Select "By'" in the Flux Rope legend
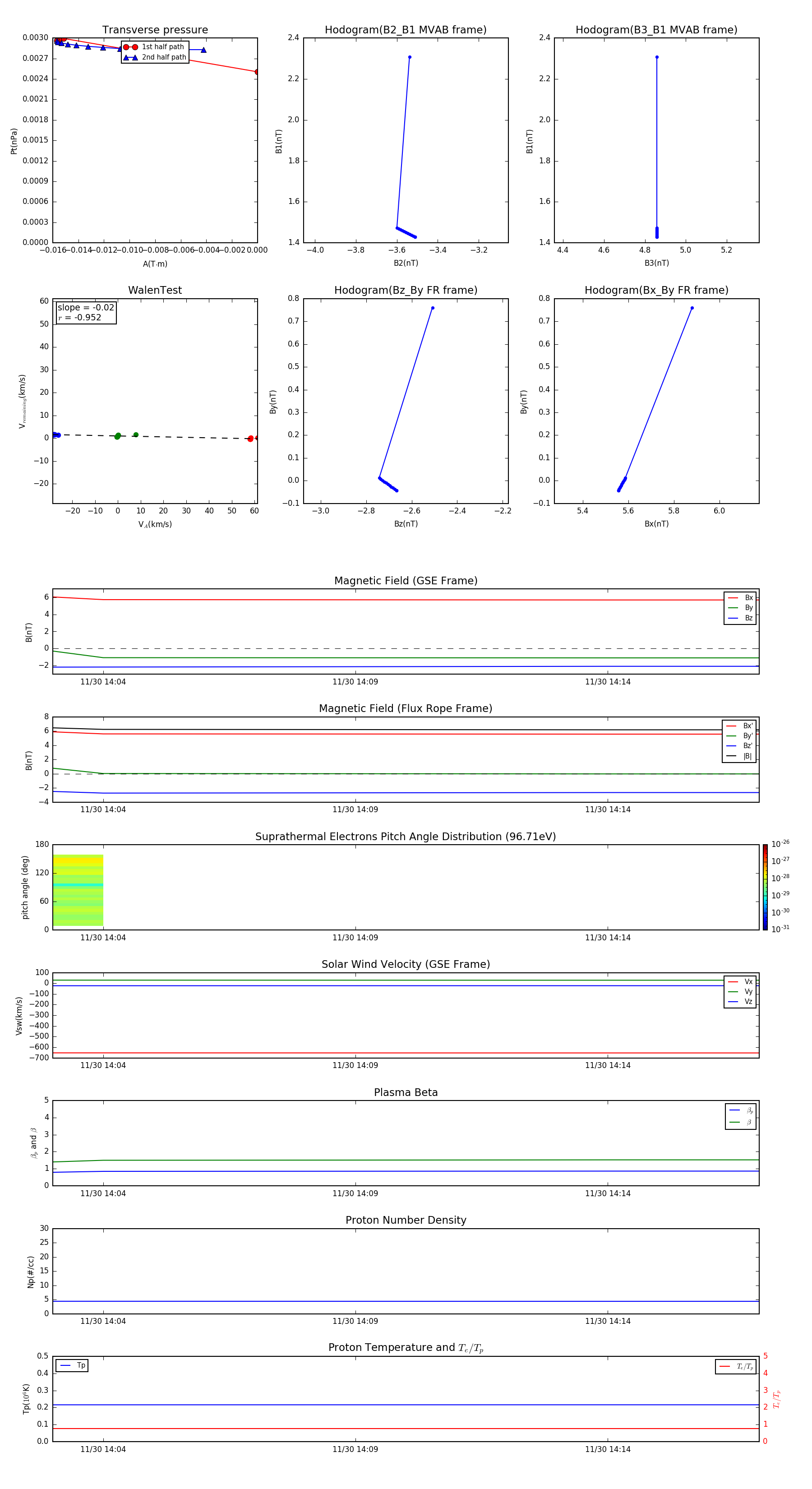This screenshot has height=1489, width=812. (739, 736)
